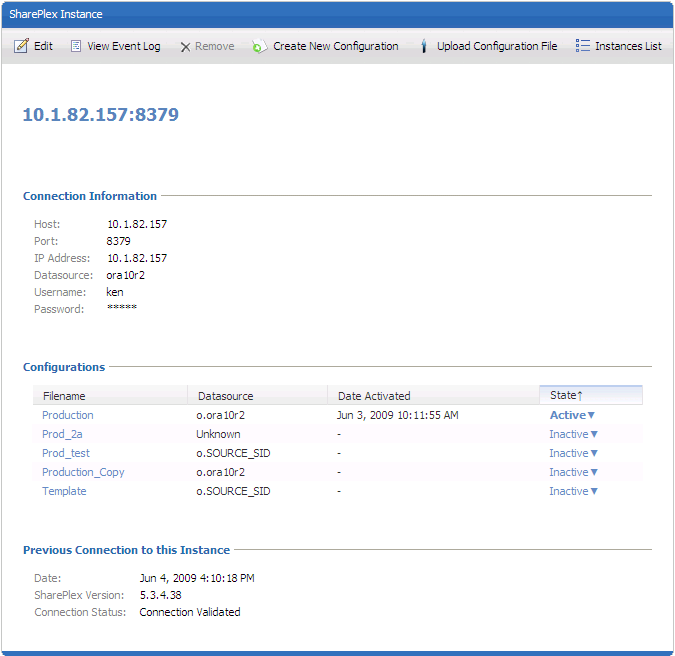
Task: Click the 10.1.82.157:8379 instance heading
Action: (x=100, y=114)
